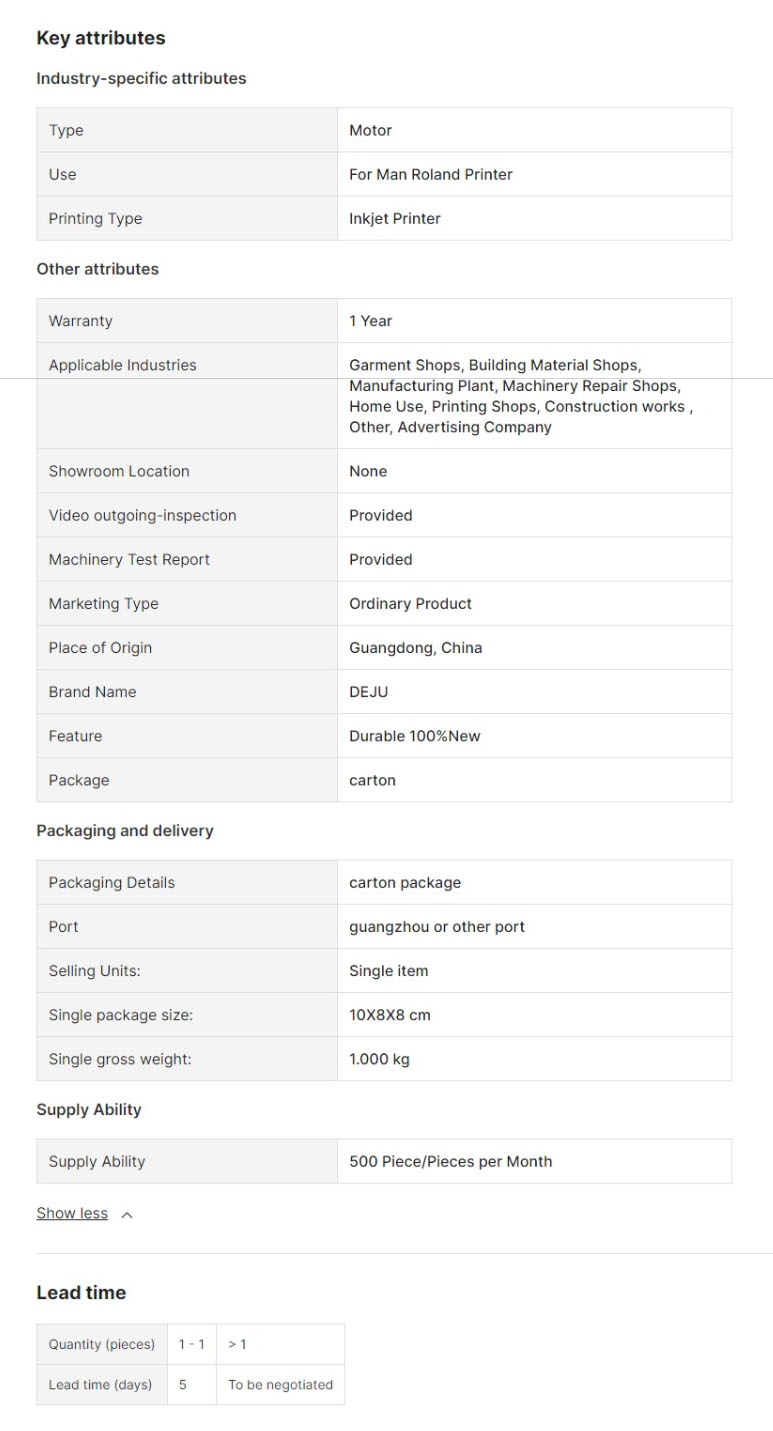
Task: Click the Showroom Location row label
Action: (119, 471)
